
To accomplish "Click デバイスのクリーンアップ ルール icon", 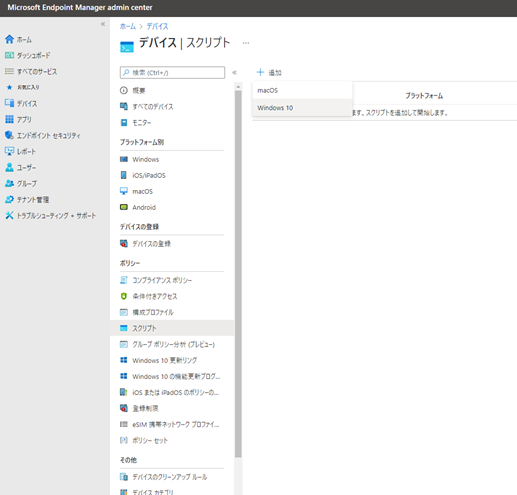I will [x=124, y=477].
